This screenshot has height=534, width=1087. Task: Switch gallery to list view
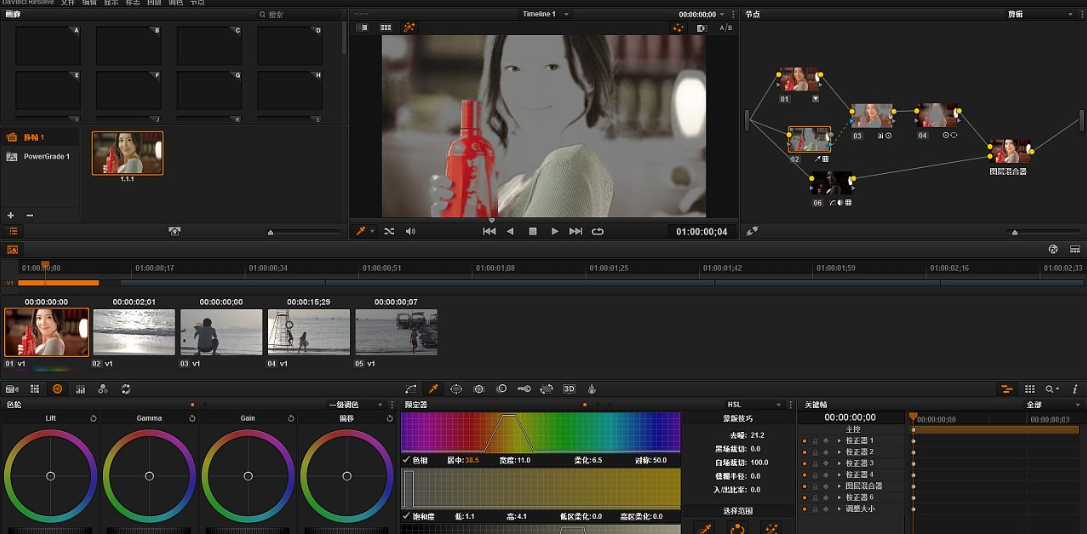coord(12,231)
